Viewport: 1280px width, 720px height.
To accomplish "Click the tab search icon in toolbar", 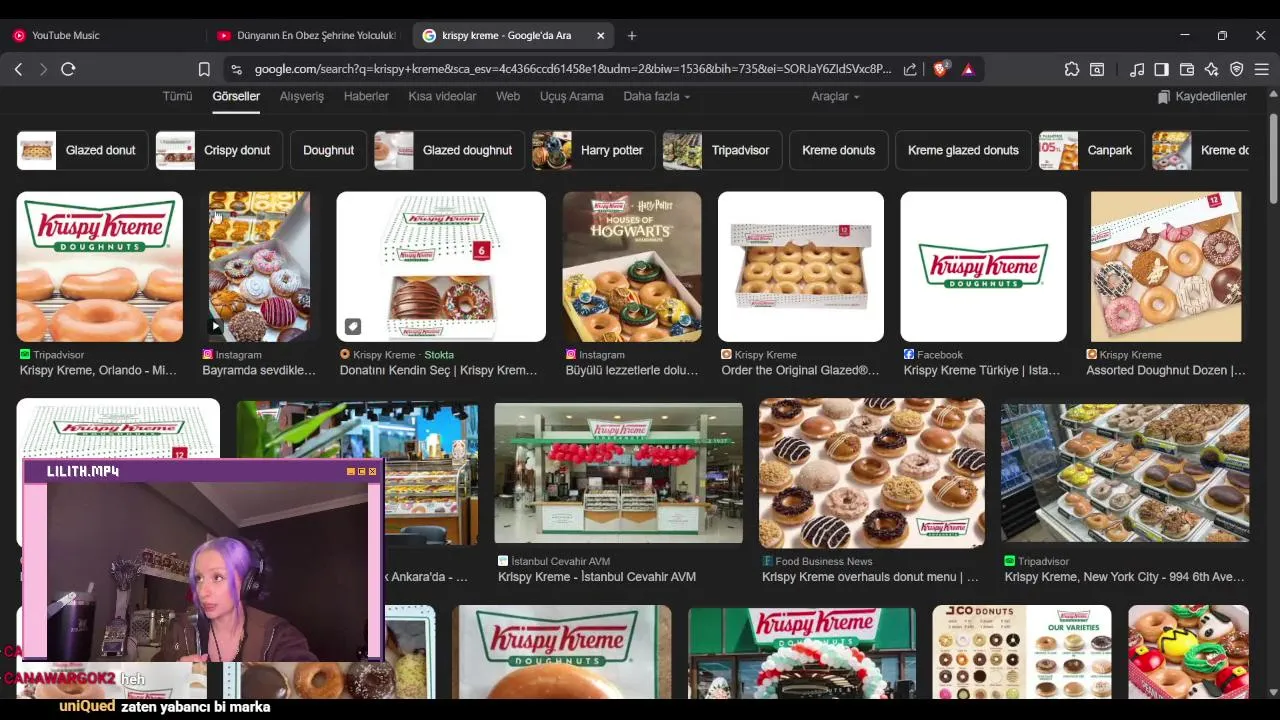I will (x=1097, y=69).
